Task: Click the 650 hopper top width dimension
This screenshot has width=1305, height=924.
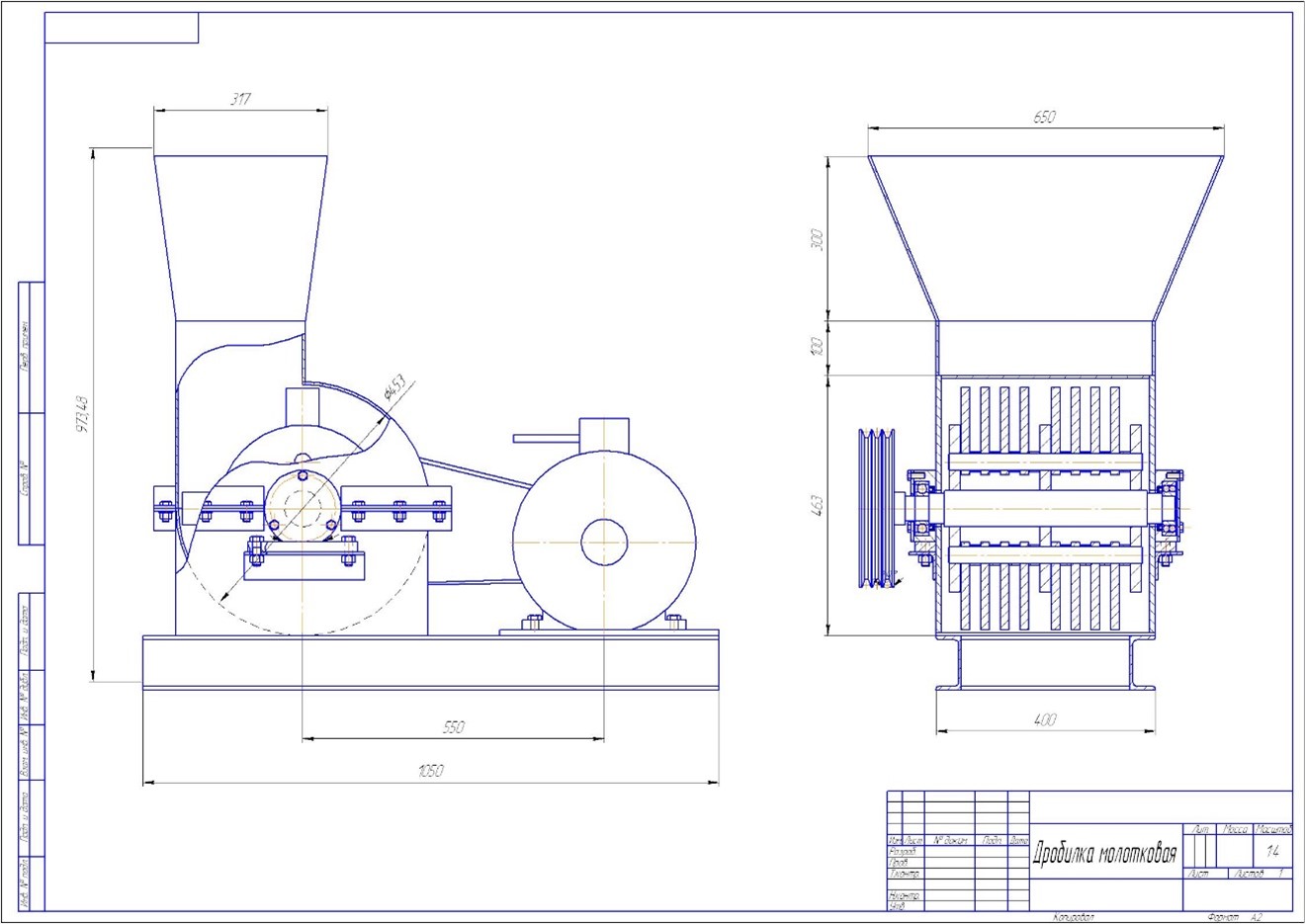Action: click(1044, 117)
